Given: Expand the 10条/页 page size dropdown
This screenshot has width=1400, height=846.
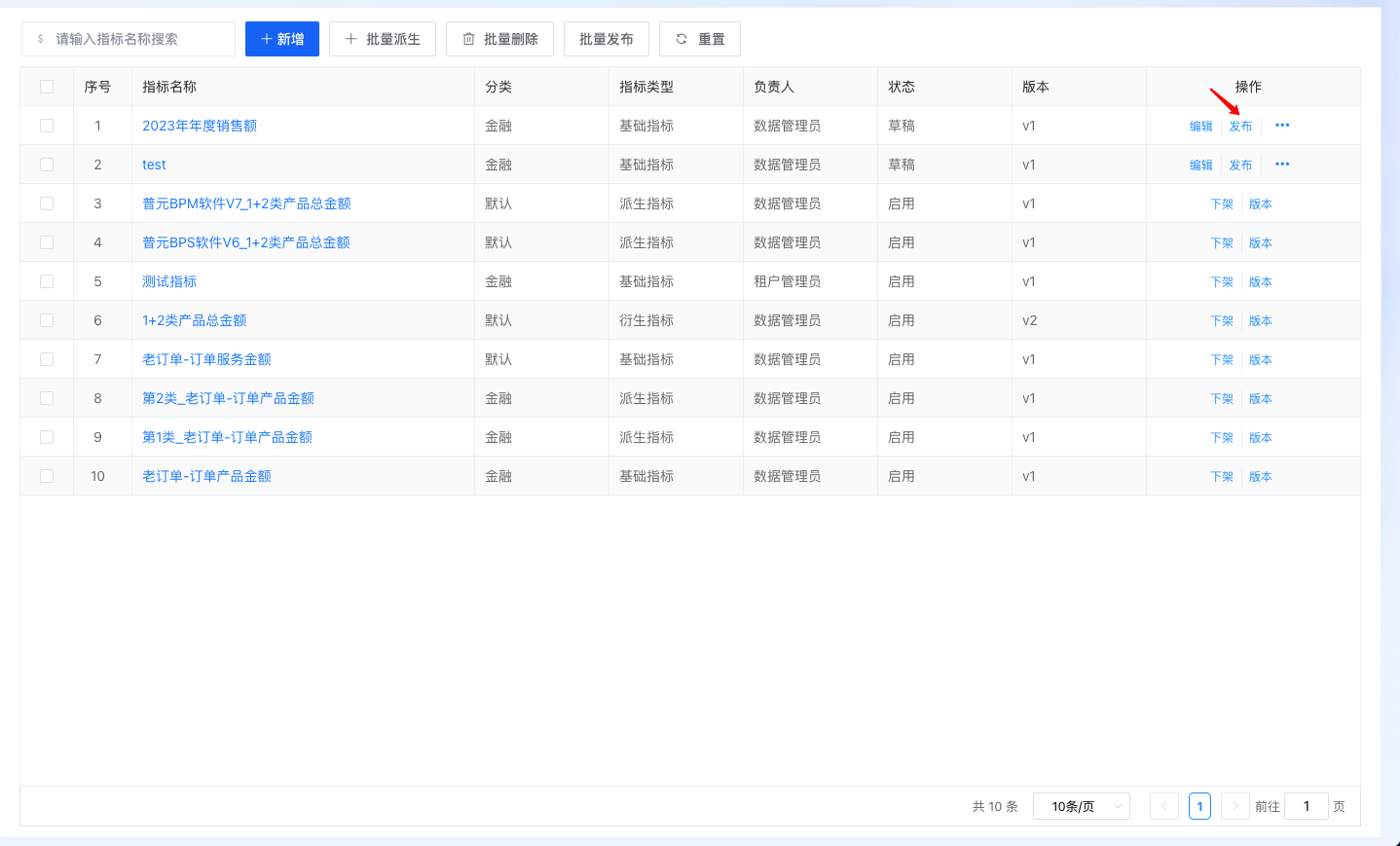Looking at the screenshot, I should point(1081,806).
